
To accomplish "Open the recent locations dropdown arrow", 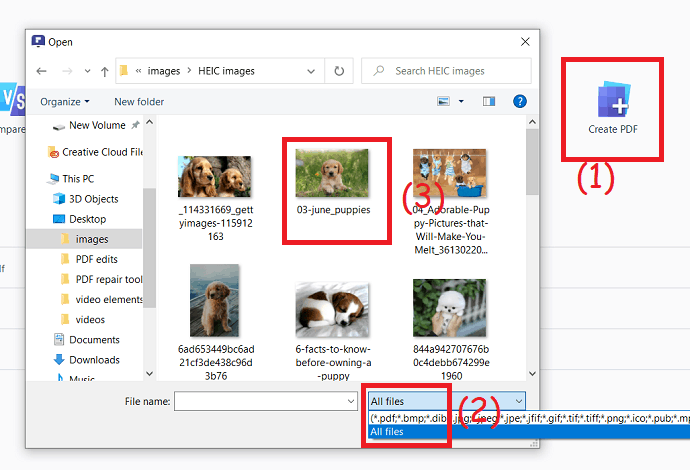I will tap(87, 71).
